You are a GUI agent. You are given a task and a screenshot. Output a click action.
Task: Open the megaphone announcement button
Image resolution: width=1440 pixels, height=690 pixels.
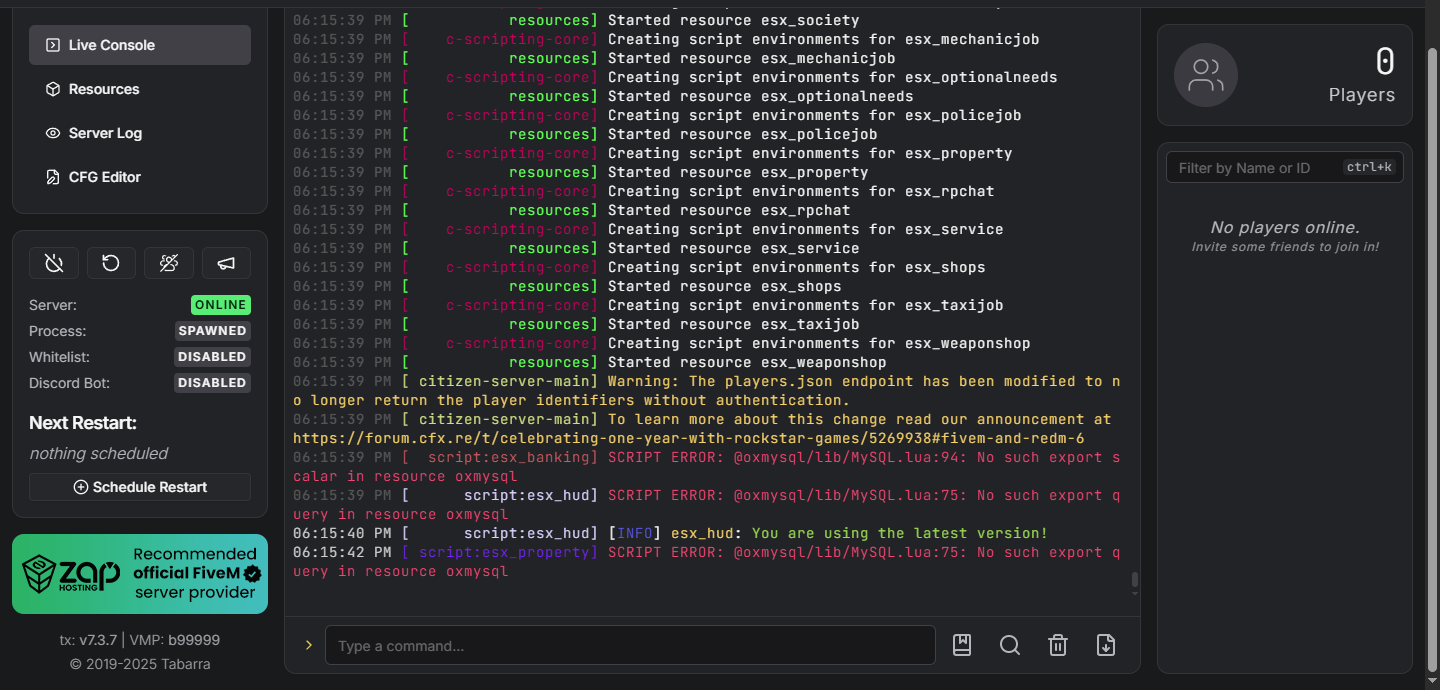pos(226,263)
